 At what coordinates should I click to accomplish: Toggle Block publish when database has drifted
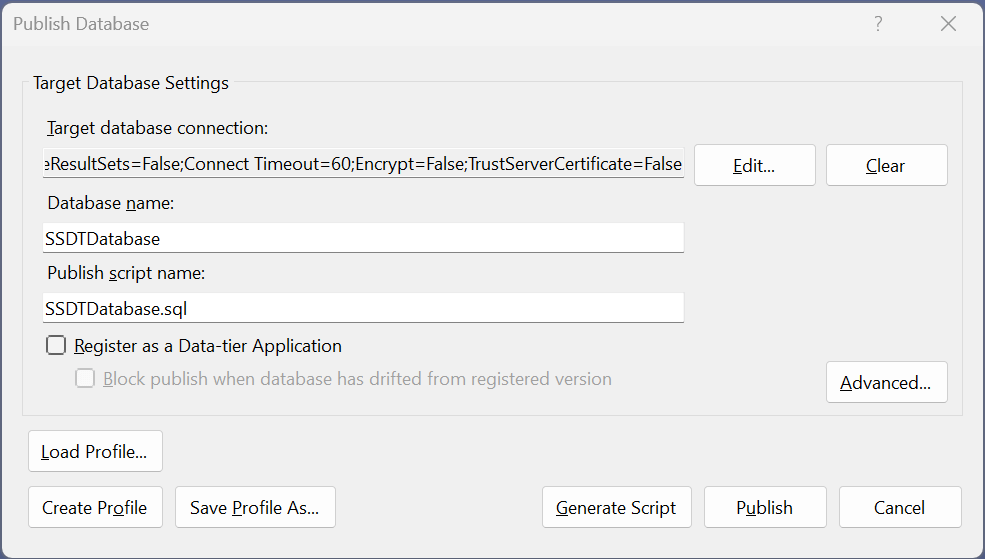(x=86, y=379)
